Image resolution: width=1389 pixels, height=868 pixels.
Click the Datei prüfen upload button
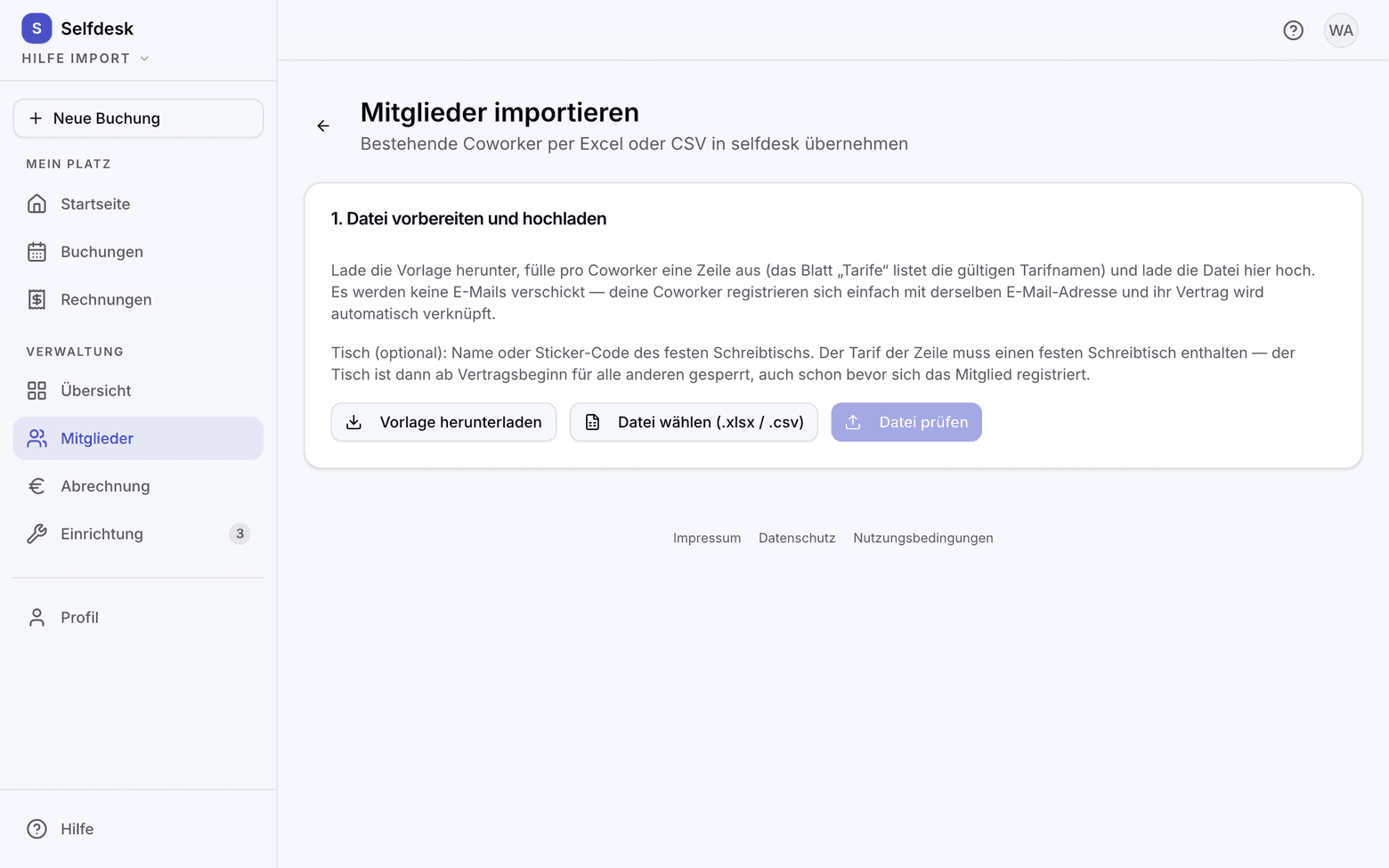[906, 422]
